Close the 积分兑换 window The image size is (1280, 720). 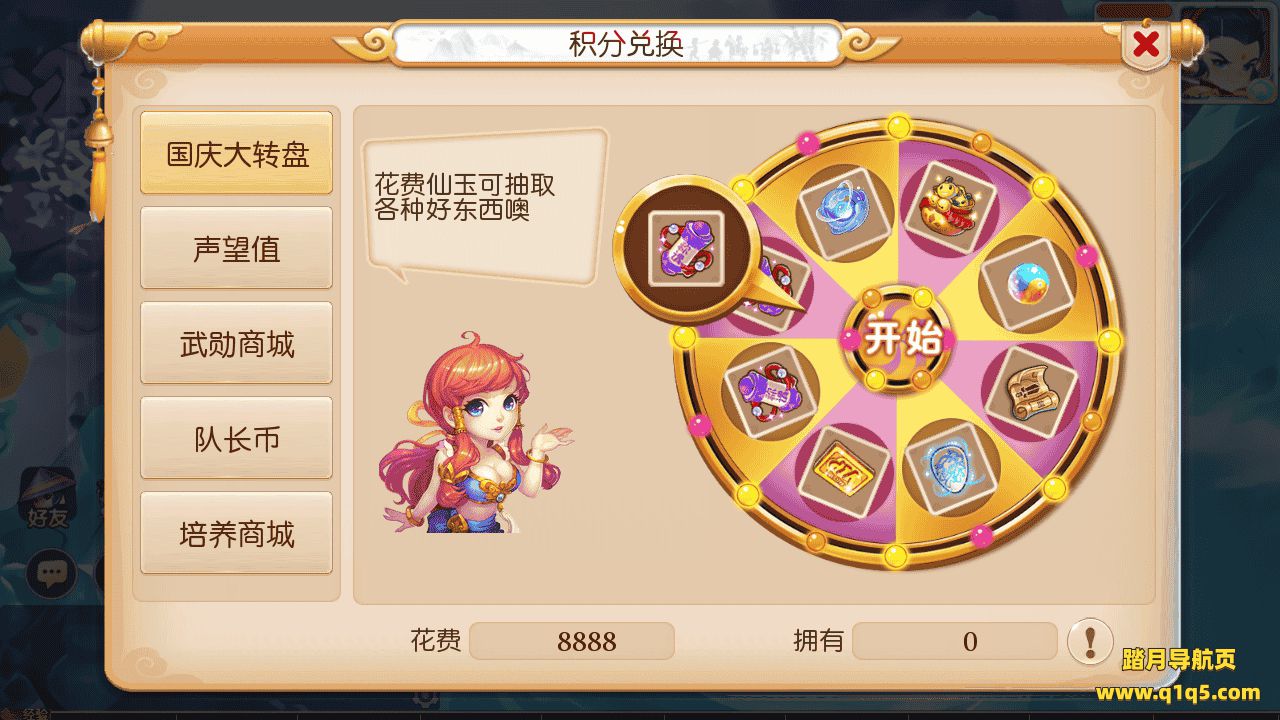(1146, 44)
